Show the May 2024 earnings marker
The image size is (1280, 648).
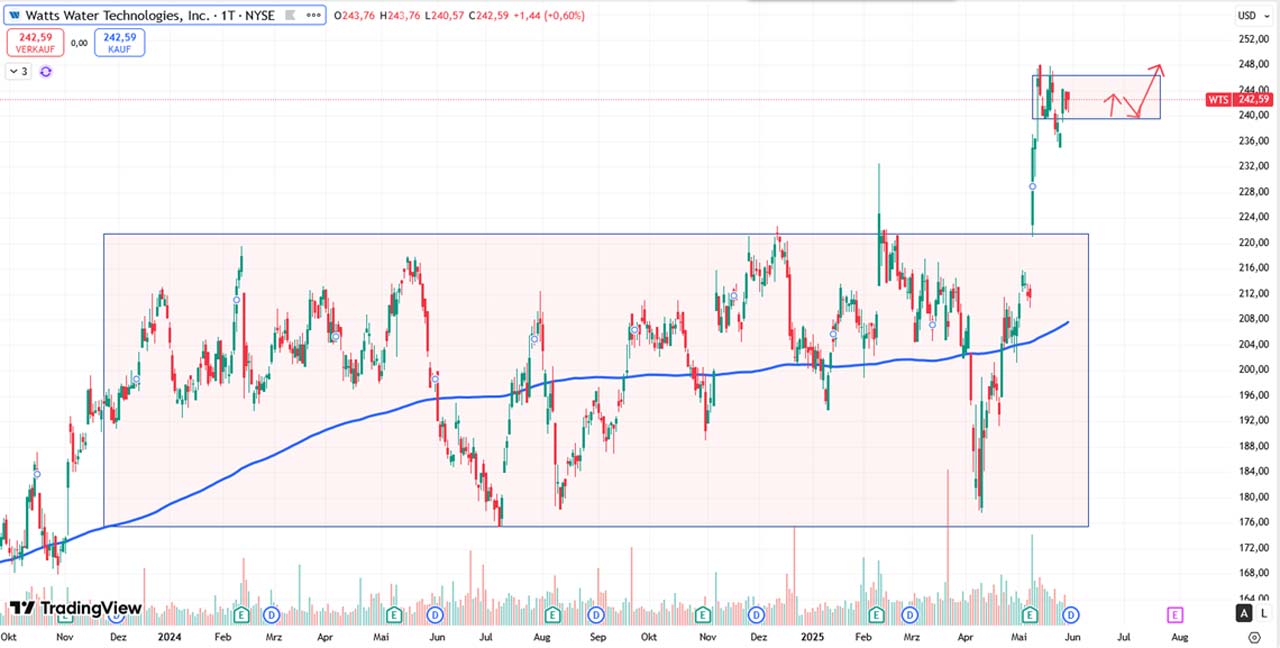(x=394, y=613)
